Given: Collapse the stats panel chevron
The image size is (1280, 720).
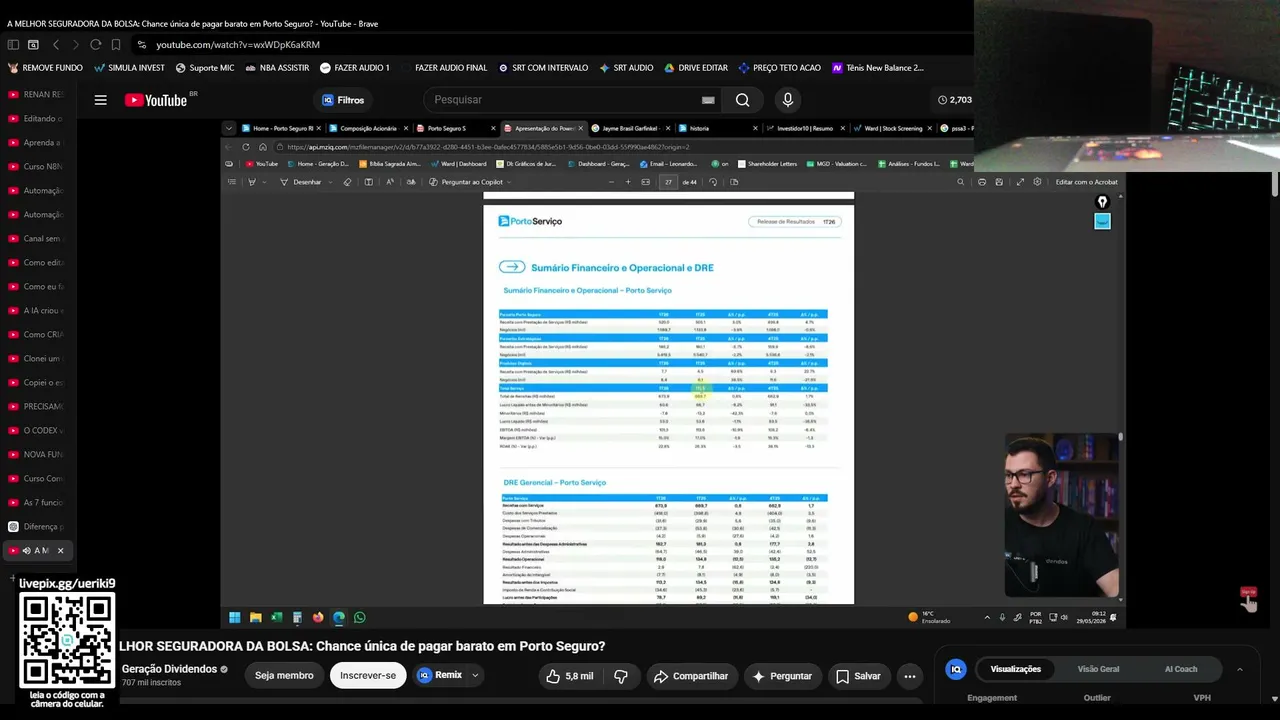Looking at the screenshot, I should (1240, 669).
